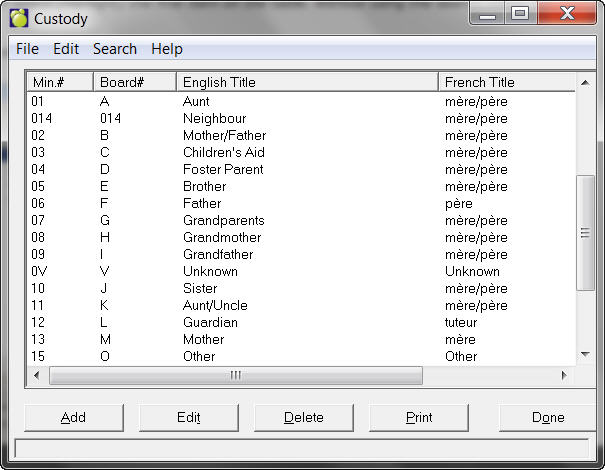Sort by the Min.# column header
Image resolution: width=605 pixels, height=470 pixels.
click(59, 82)
